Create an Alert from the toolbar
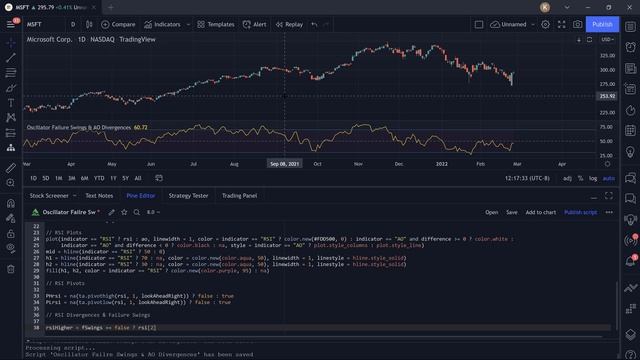The width and height of the screenshot is (640, 360). (x=254, y=24)
